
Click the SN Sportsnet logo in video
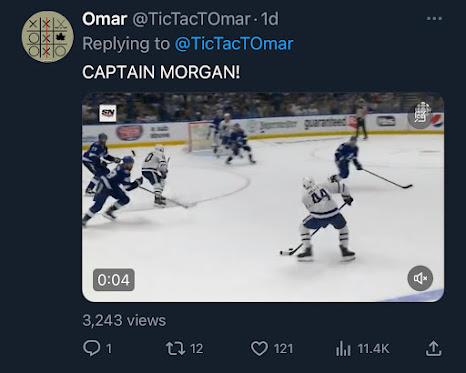108,113
